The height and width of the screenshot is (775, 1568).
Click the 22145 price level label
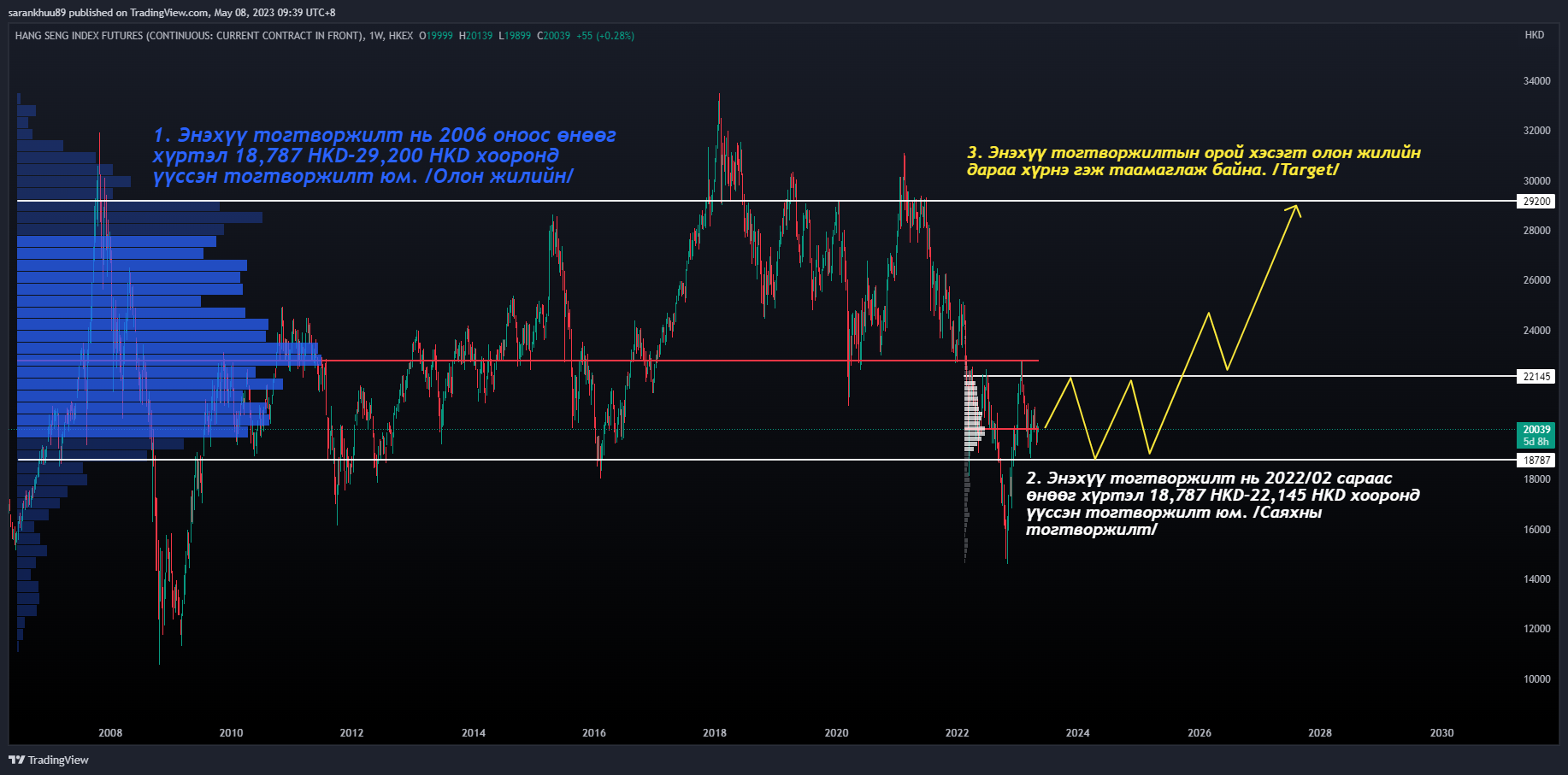coord(1536,377)
